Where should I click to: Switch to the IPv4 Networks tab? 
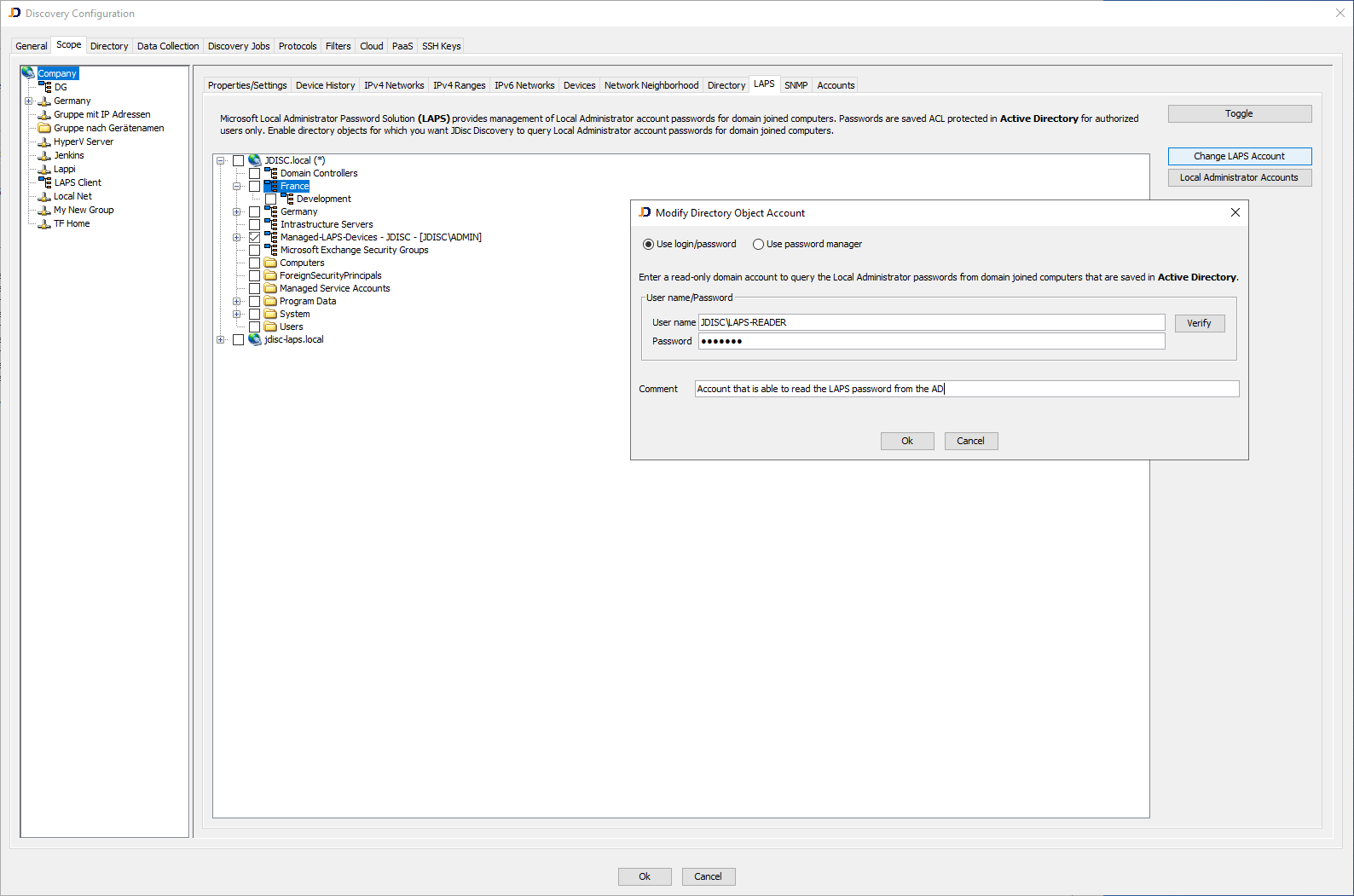click(x=394, y=85)
